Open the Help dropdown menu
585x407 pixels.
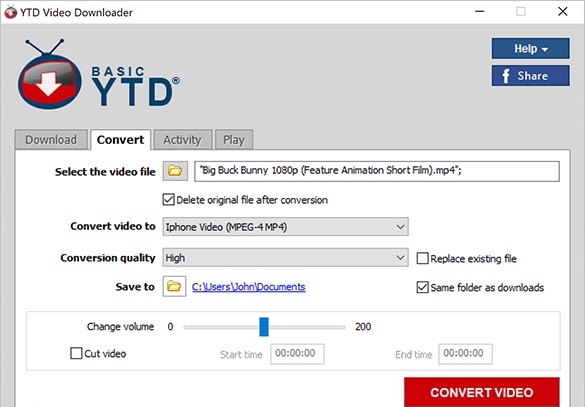coord(530,48)
